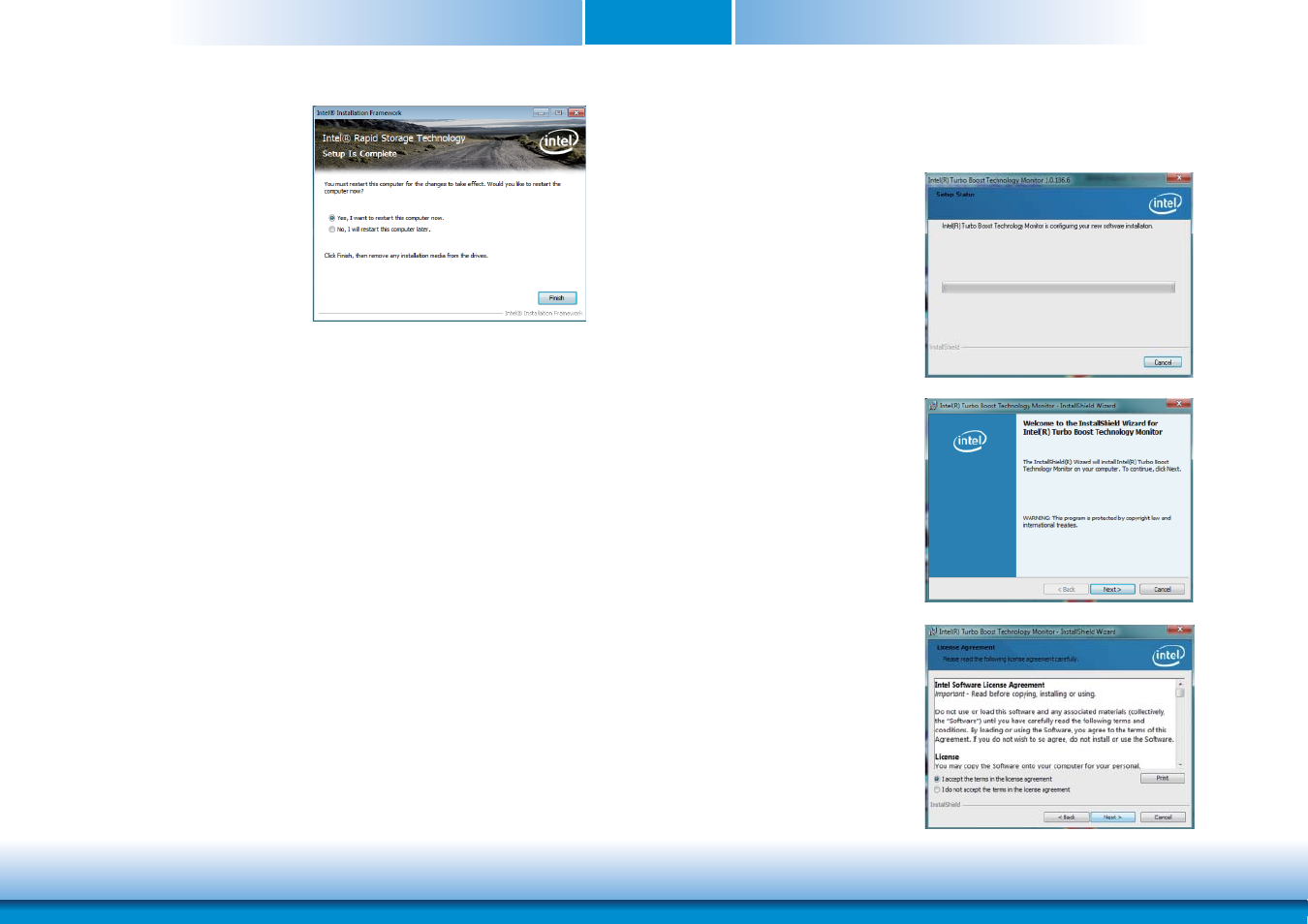The width and height of the screenshot is (1308, 924).
Task: Click Next in License Agreement dialog
Action: (1112, 816)
